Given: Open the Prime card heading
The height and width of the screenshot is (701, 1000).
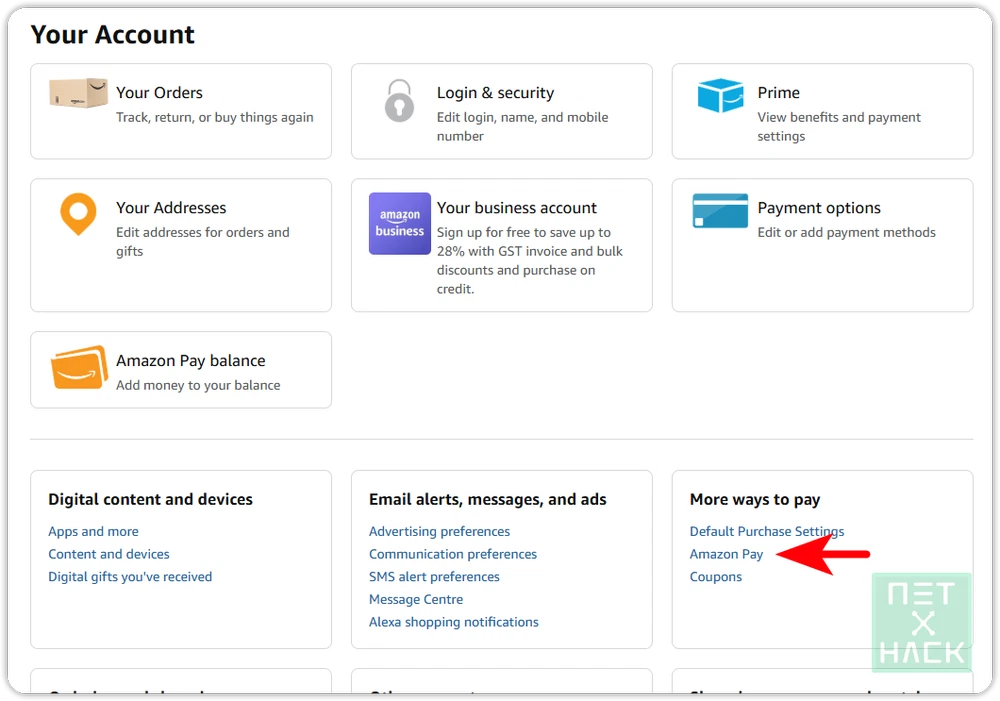Looking at the screenshot, I should [x=778, y=92].
